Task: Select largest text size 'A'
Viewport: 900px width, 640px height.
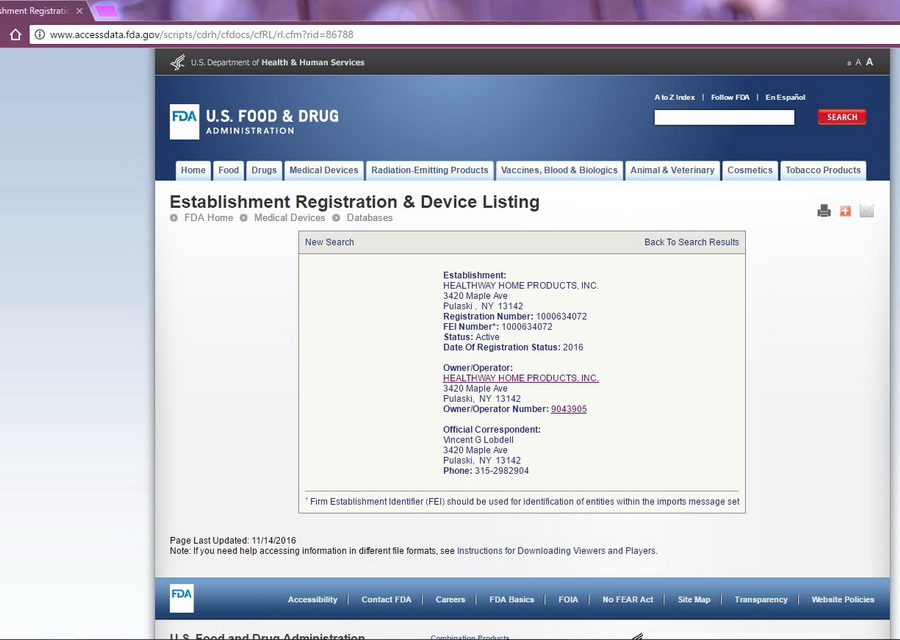Action: click(x=870, y=62)
